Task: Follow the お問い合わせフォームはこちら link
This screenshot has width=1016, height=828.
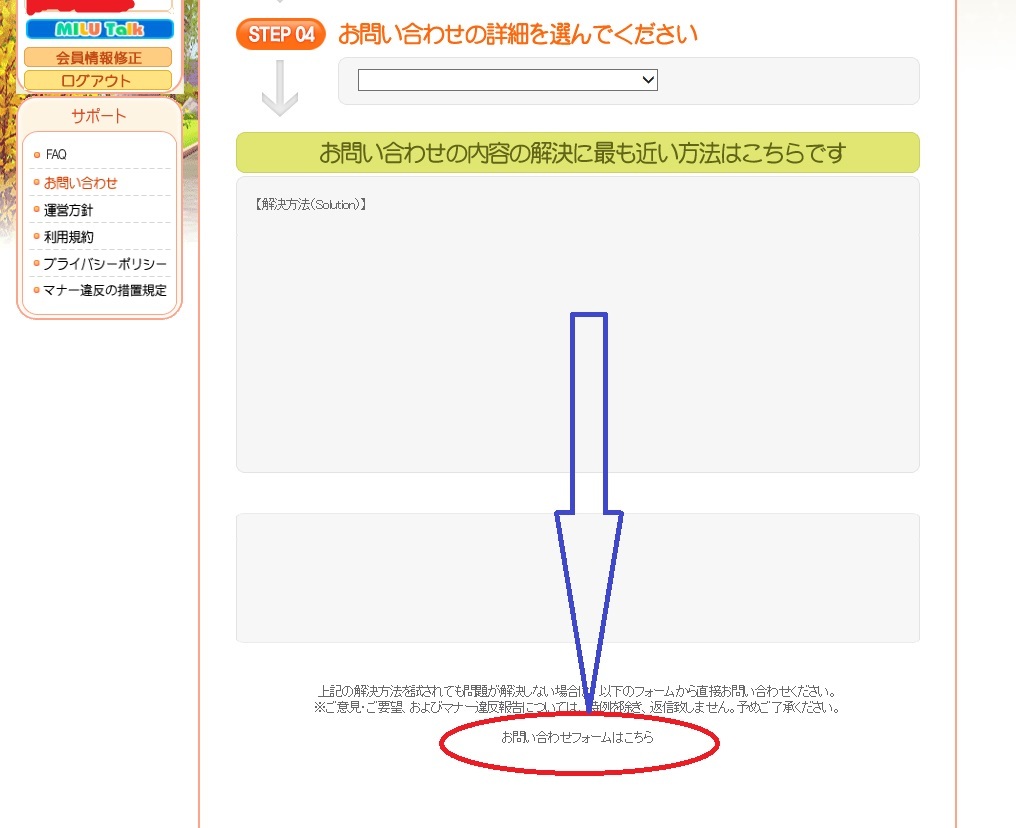Action: (577, 737)
